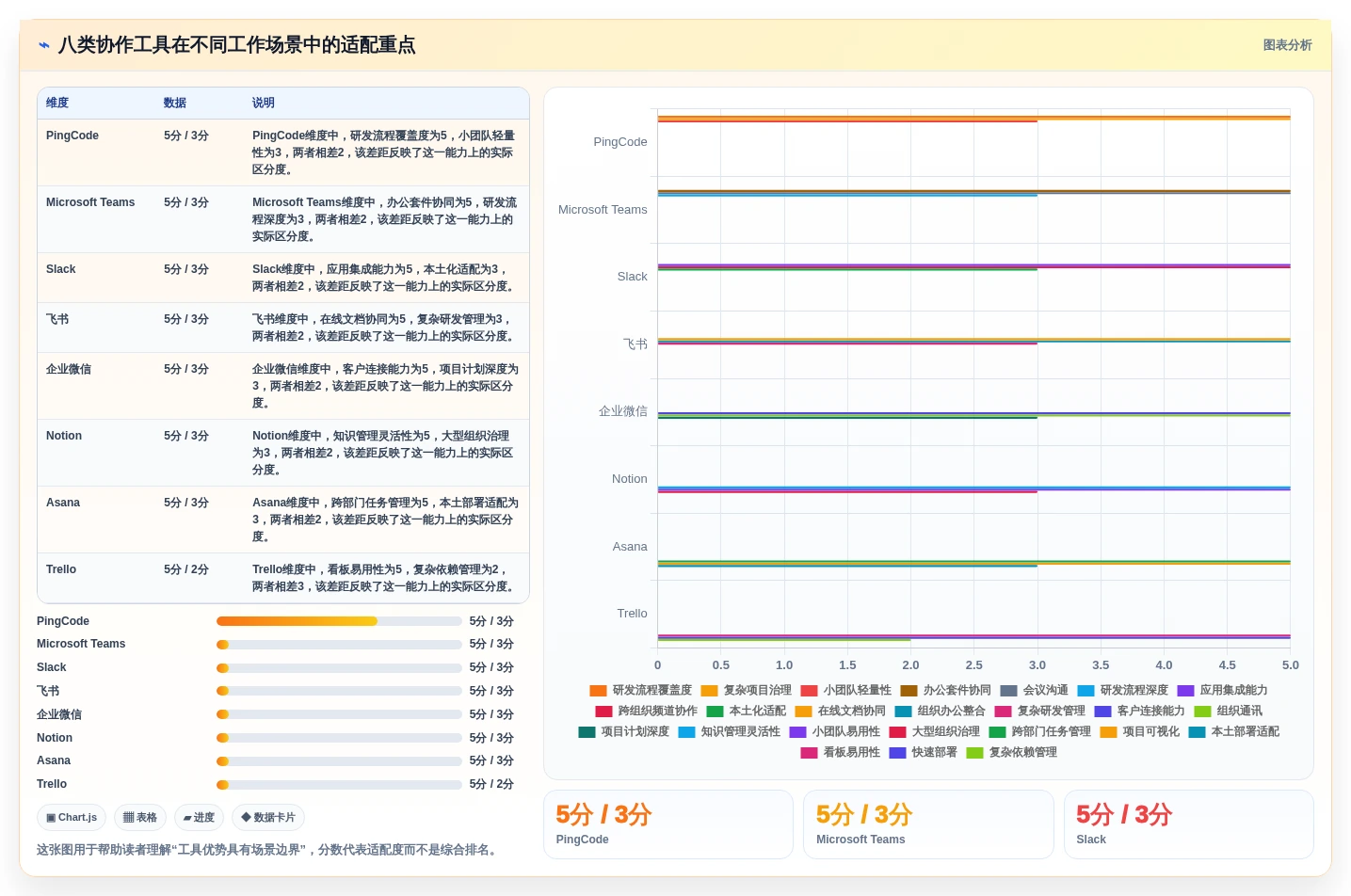Screen dimensions: 1351x896
Task: Toggle 小团队易用性 legend item
Action: 834,732
